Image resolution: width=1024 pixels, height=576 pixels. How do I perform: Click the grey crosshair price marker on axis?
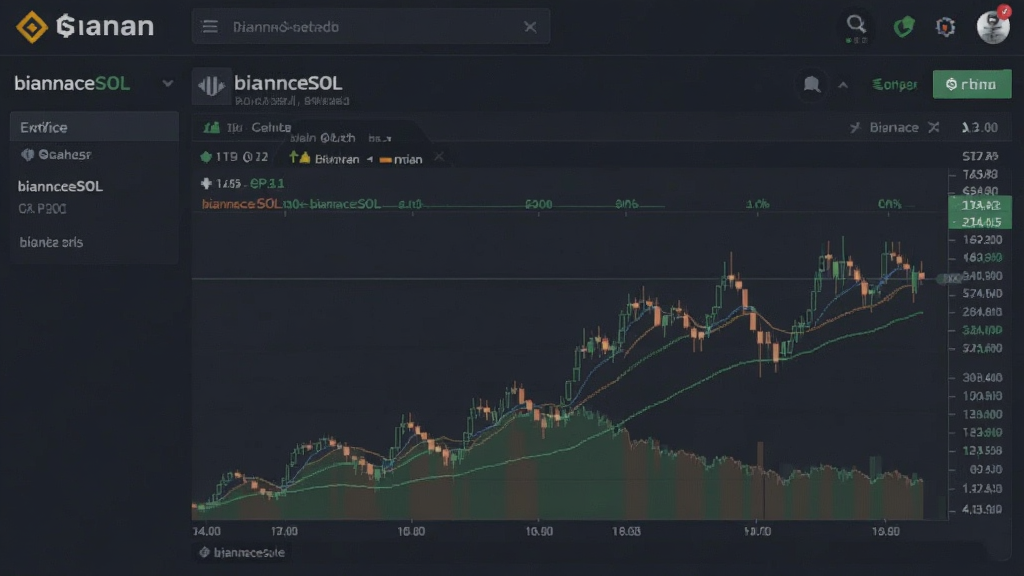click(950, 279)
